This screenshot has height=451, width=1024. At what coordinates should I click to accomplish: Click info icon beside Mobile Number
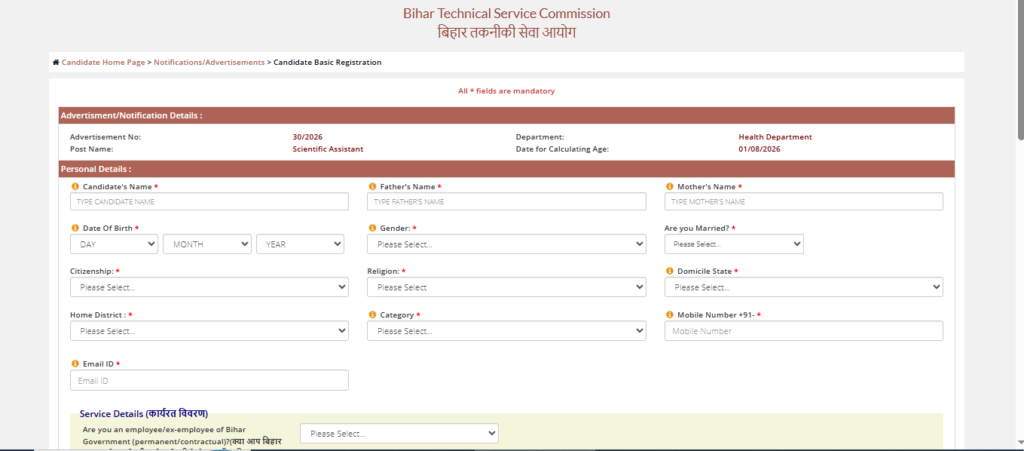tap(669, 315)
